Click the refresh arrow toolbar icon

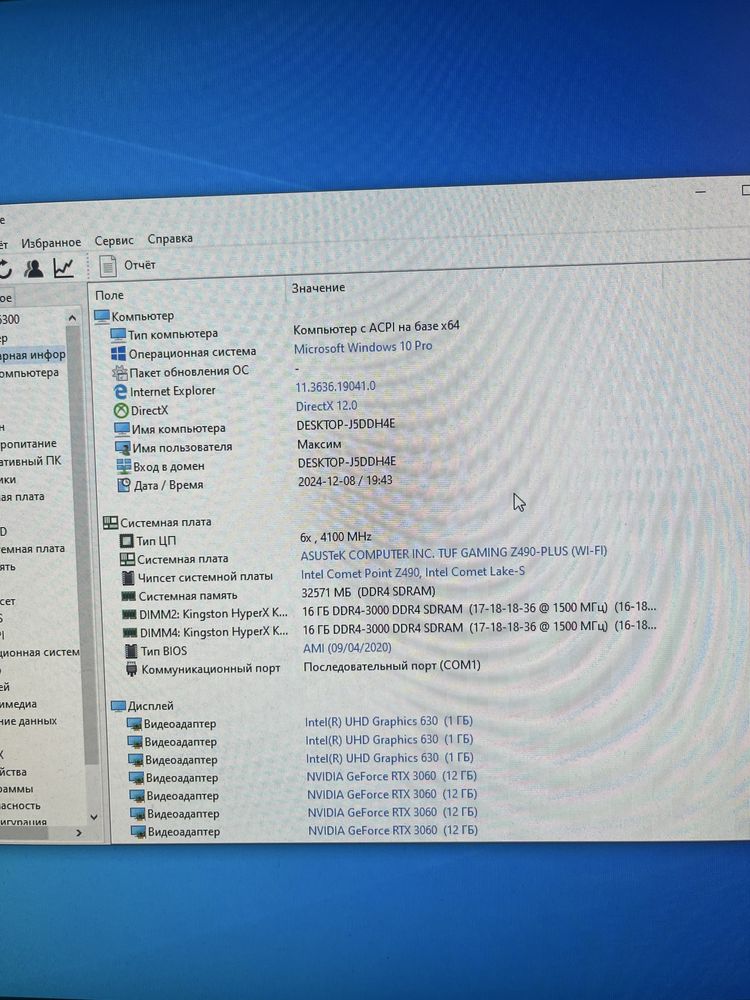[5, 269]
